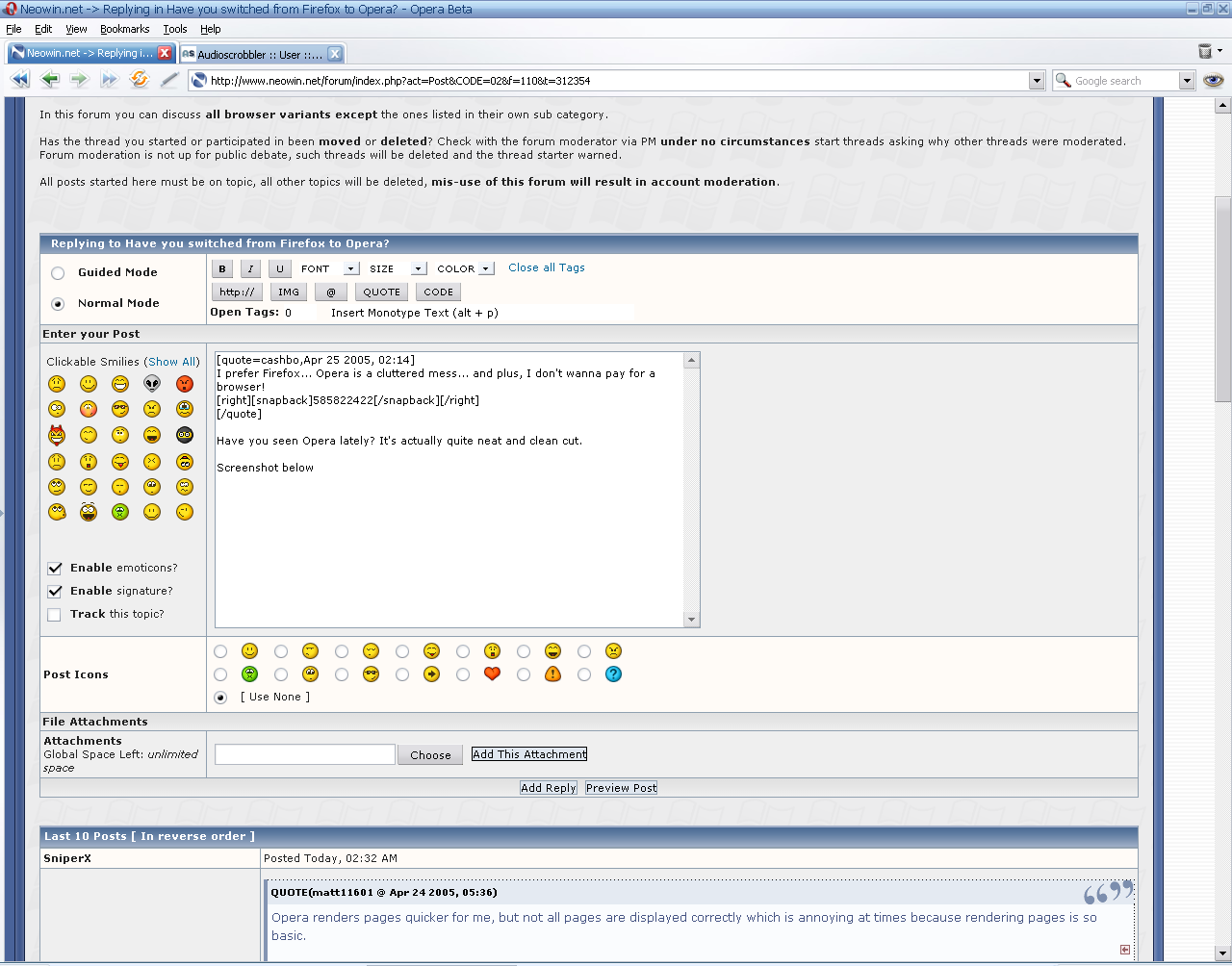1232x966 pixels.
Task: Insert the sunglasses smiley in Clickable Smilies
Action: 120,410
